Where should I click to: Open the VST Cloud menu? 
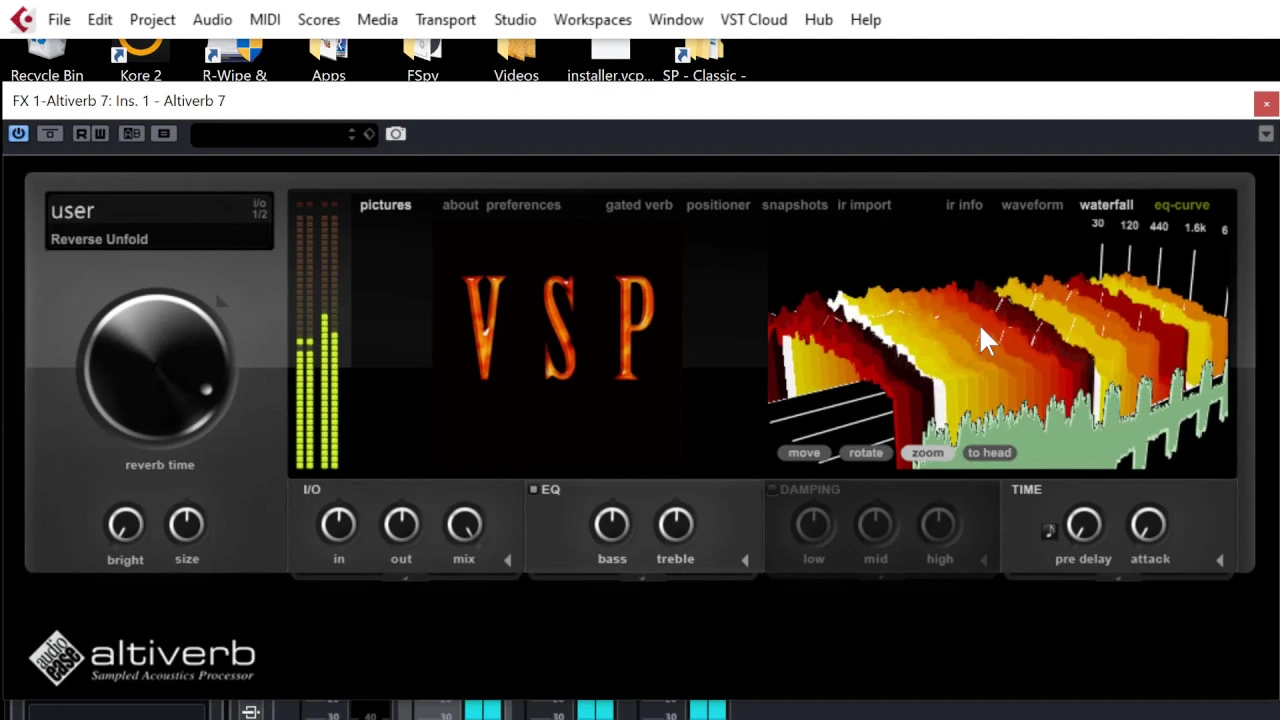tap(754, 19)
